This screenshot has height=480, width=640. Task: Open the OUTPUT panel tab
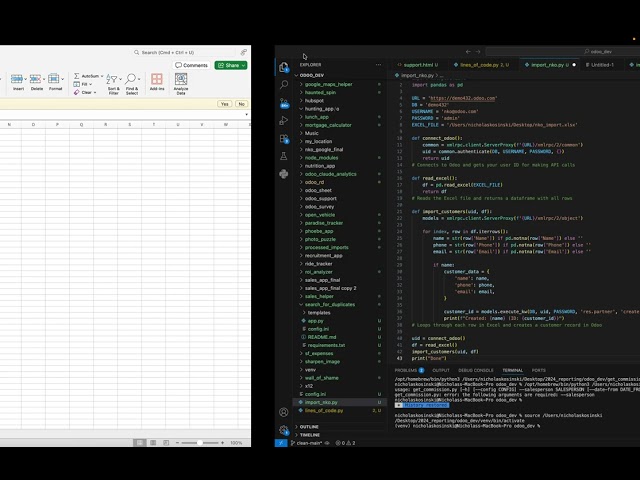coord(441,370)
